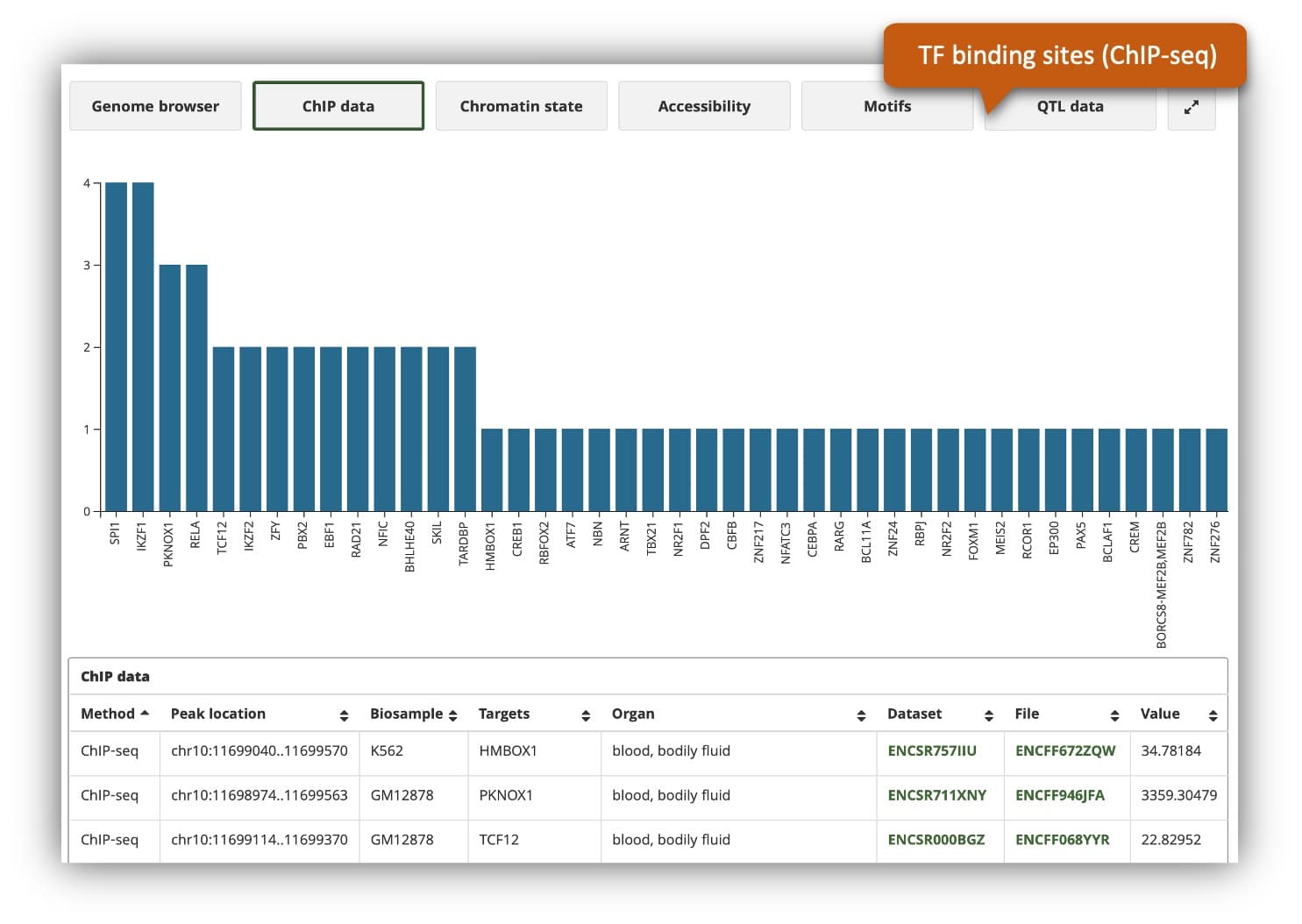The width and height of the screenshot is (1302, 924).
Task: Open file ENCFF068YYR link
Action: tap(1063, 840)
